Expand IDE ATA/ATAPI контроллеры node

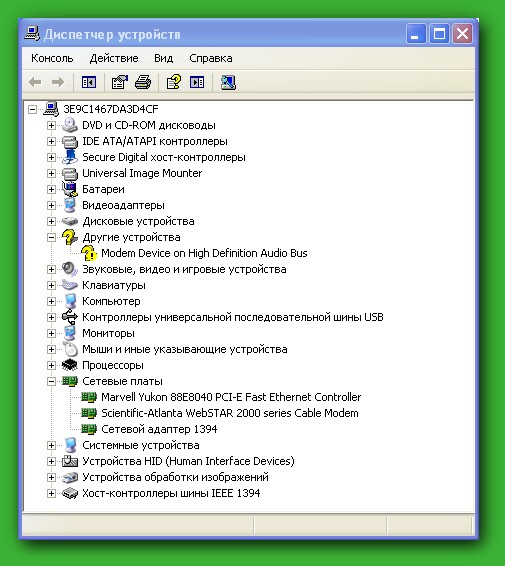click(x=51, y=142)
